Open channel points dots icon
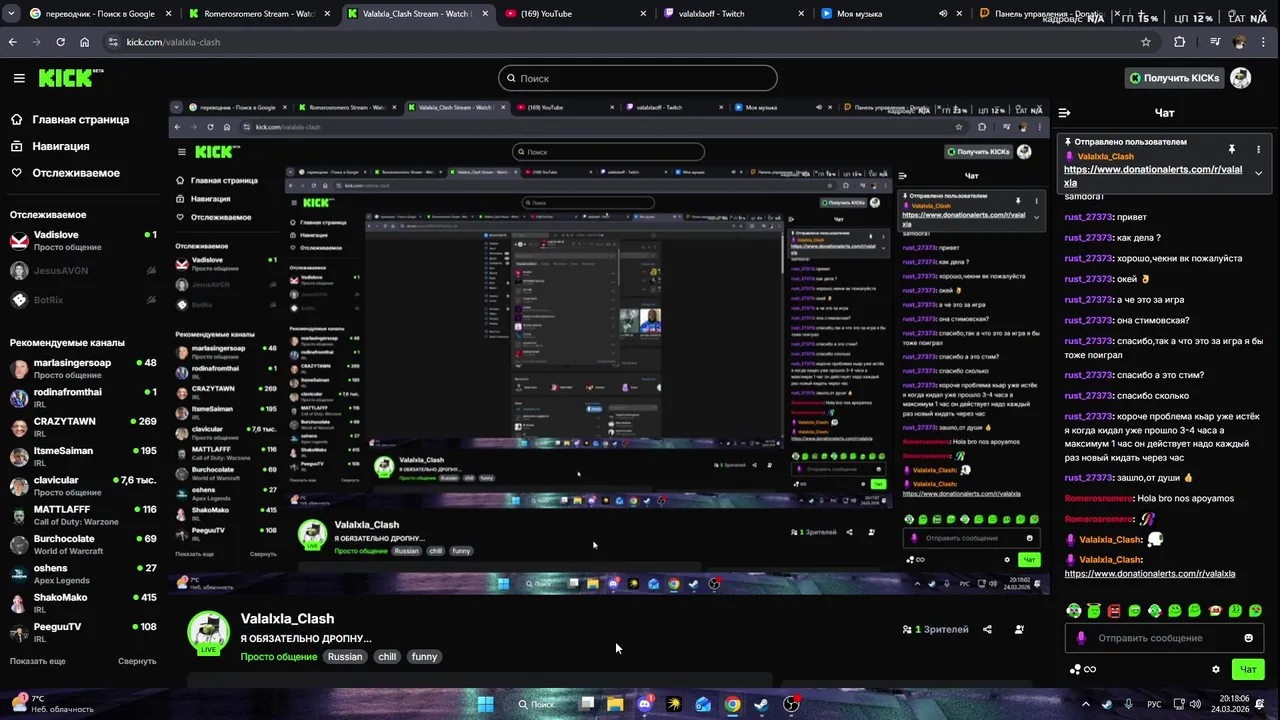Viewport: 1280px width, 720px height. tap(1075, 669)
